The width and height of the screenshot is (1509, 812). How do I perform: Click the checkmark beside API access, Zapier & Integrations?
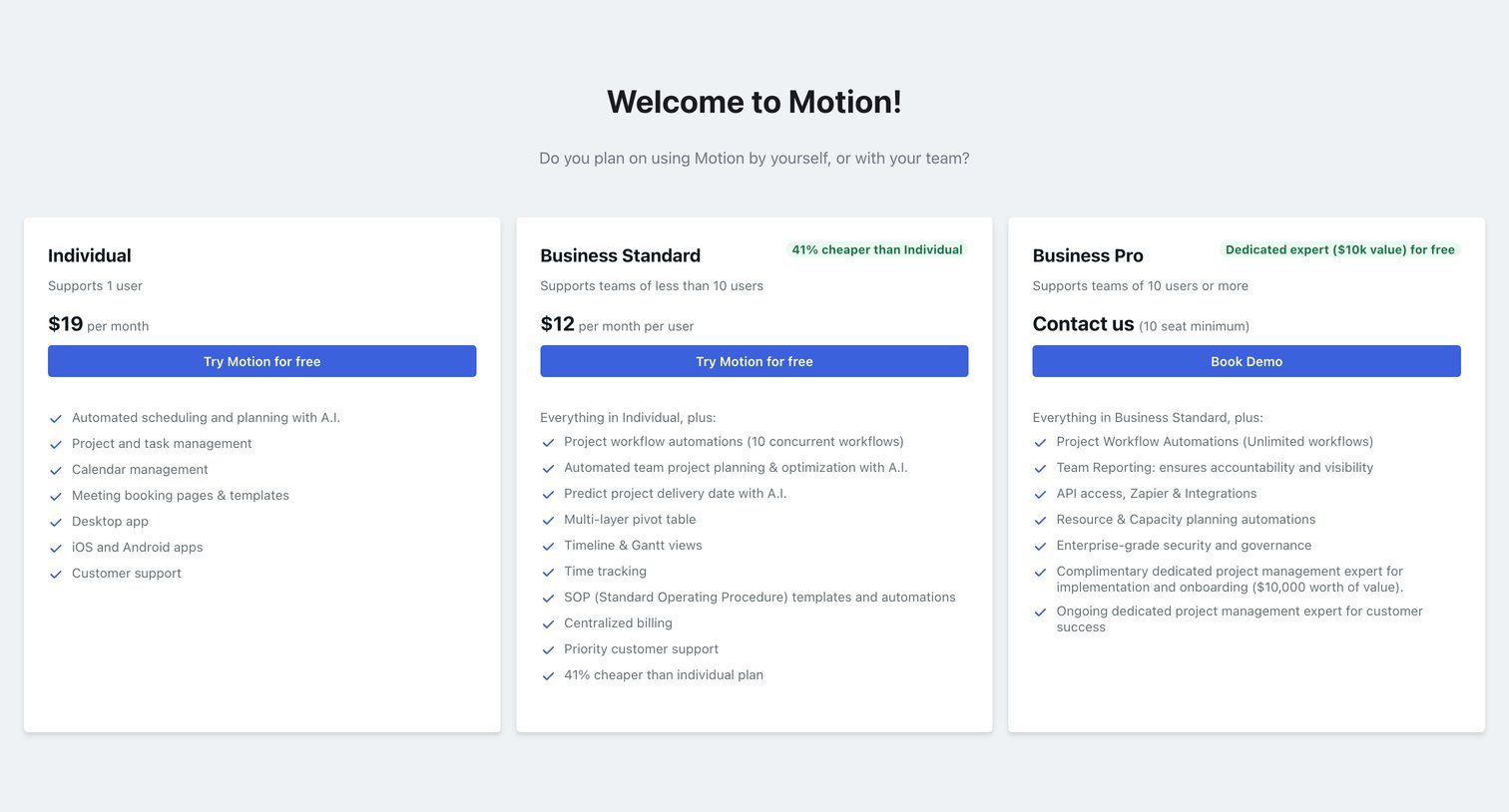pyautogui.click(x=1040, y=495)
